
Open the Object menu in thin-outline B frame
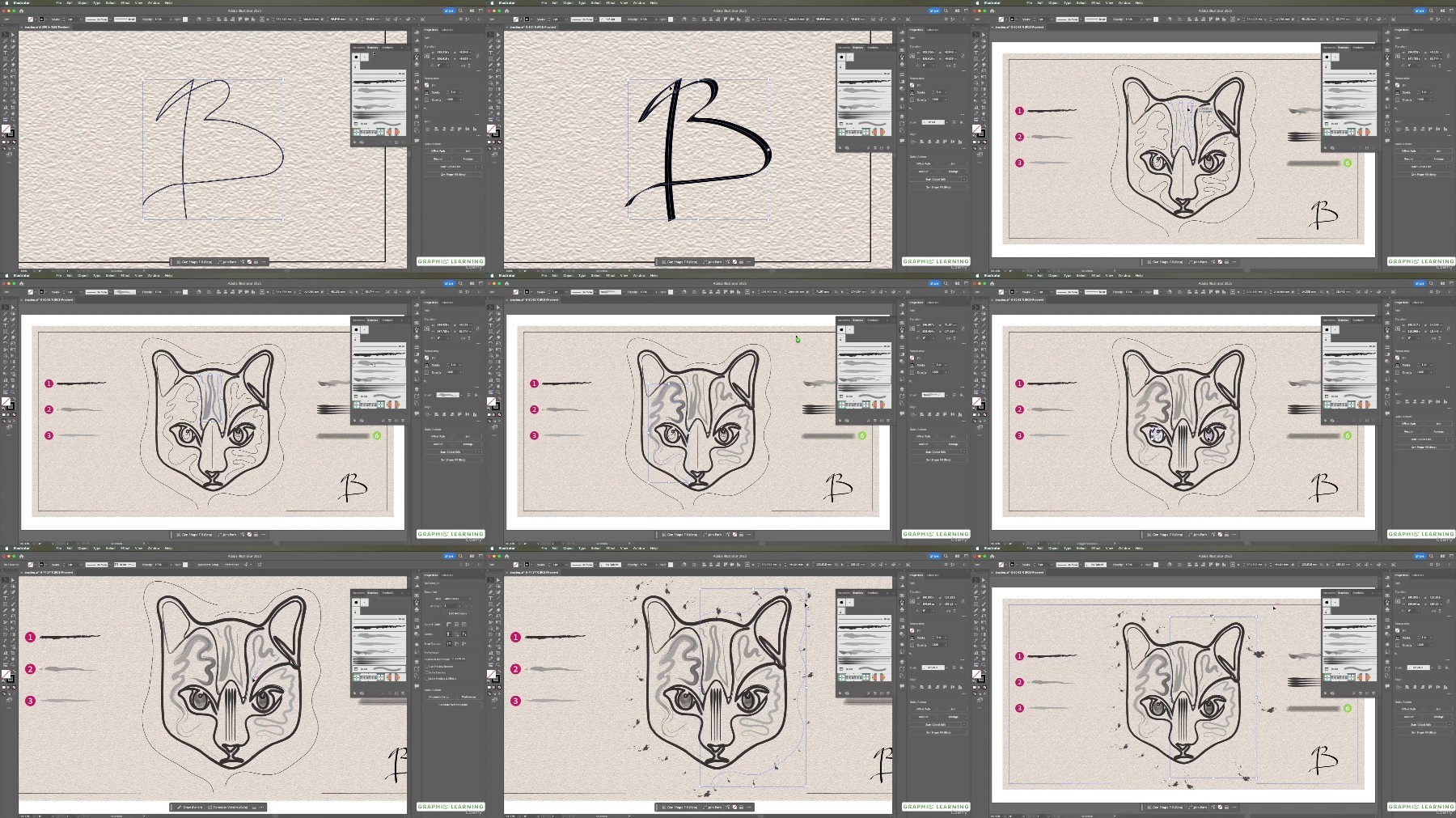pos(83,3)
